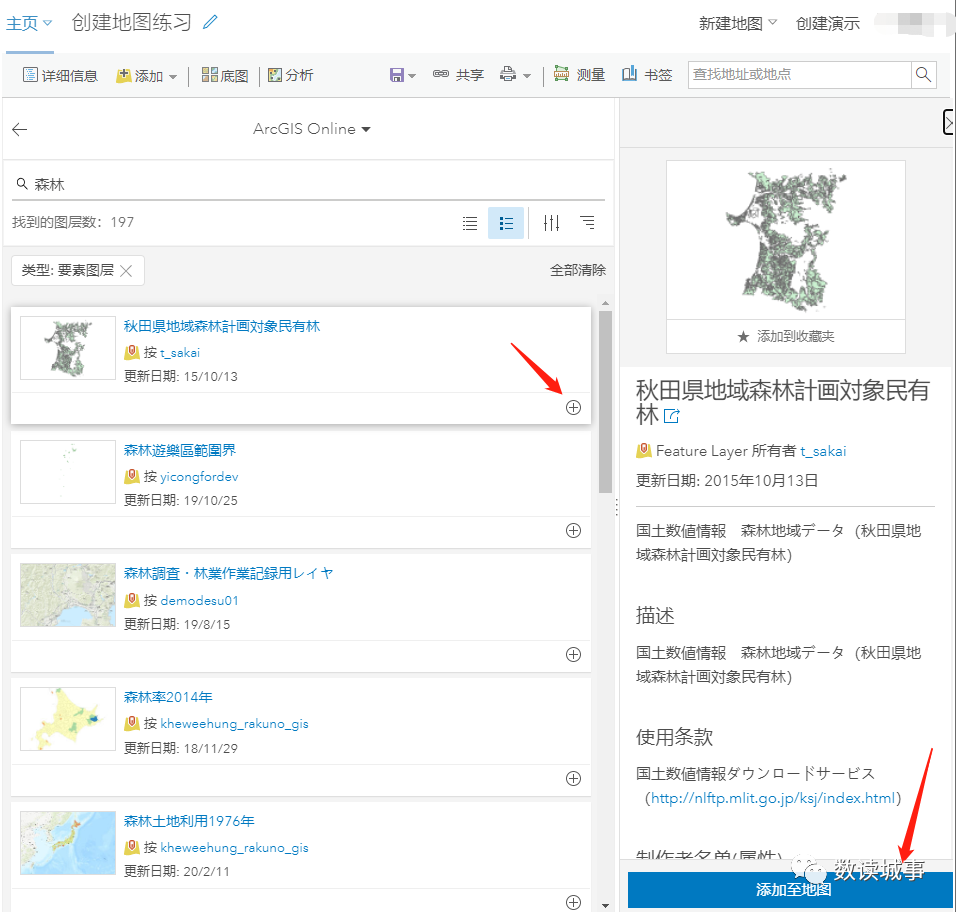Open the save options arrow
This screenshot has height=912, width=956.
coord(412,76)
